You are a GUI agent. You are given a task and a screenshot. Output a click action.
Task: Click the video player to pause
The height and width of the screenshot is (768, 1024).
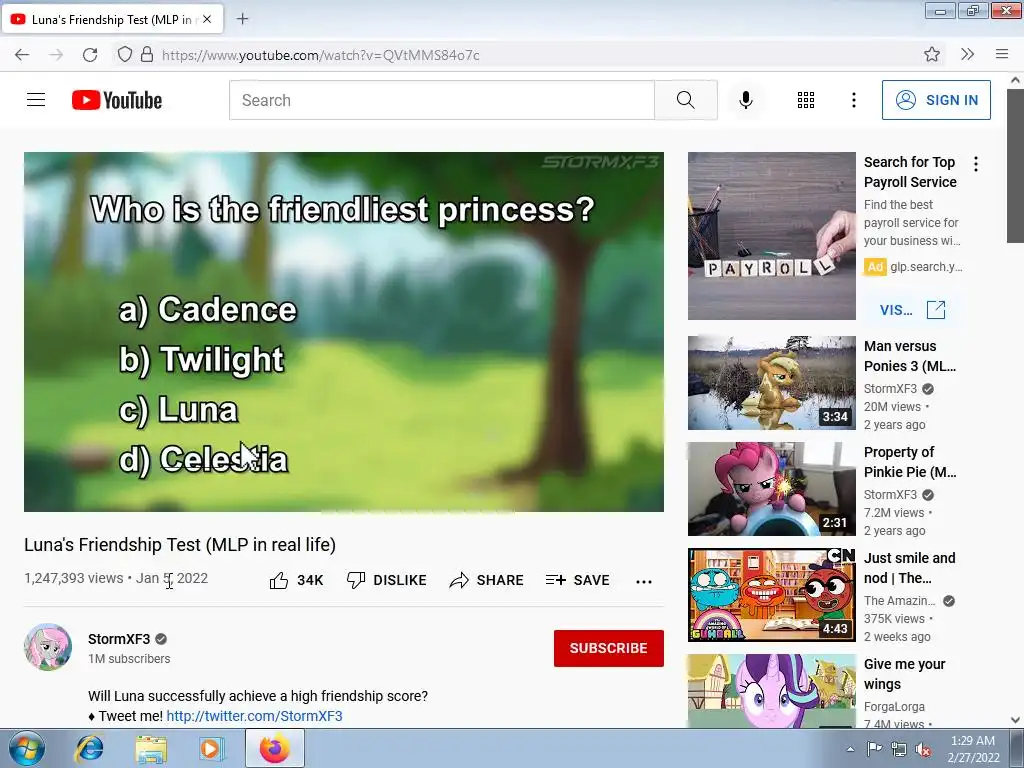344,332
